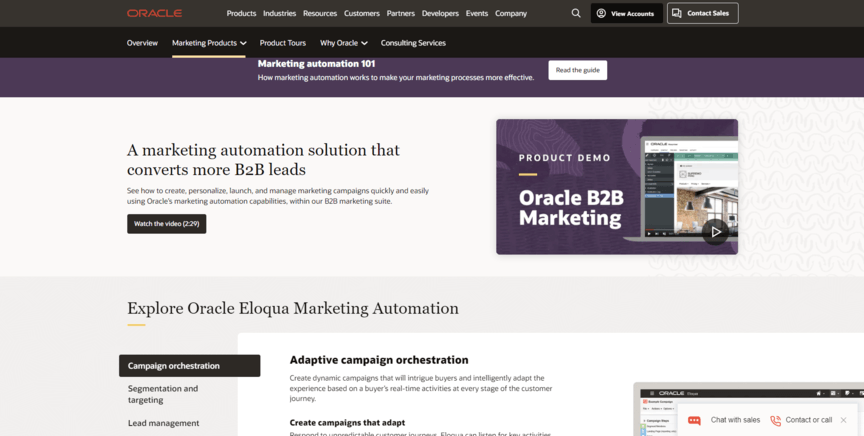Click Contact or call
The width and height of the screenshot is (864, 436).
click(808, 420)
